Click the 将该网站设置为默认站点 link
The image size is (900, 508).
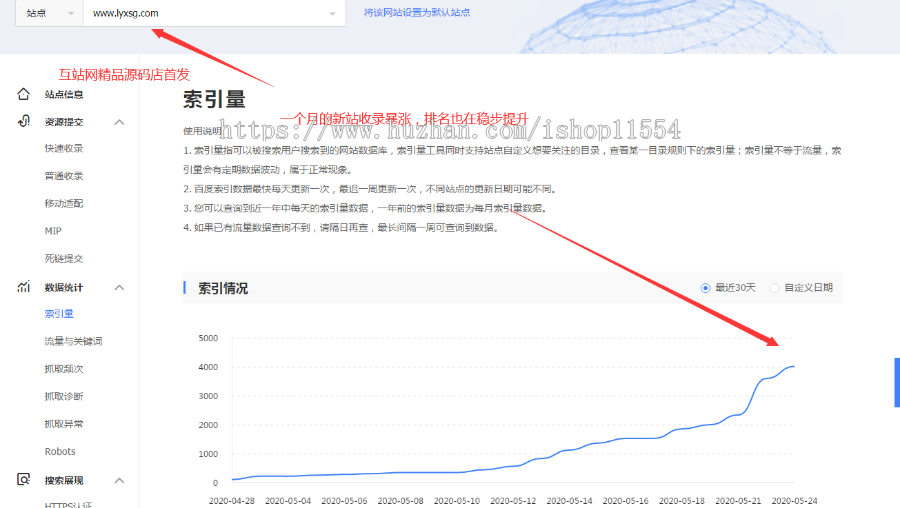[x=416, y=13]
